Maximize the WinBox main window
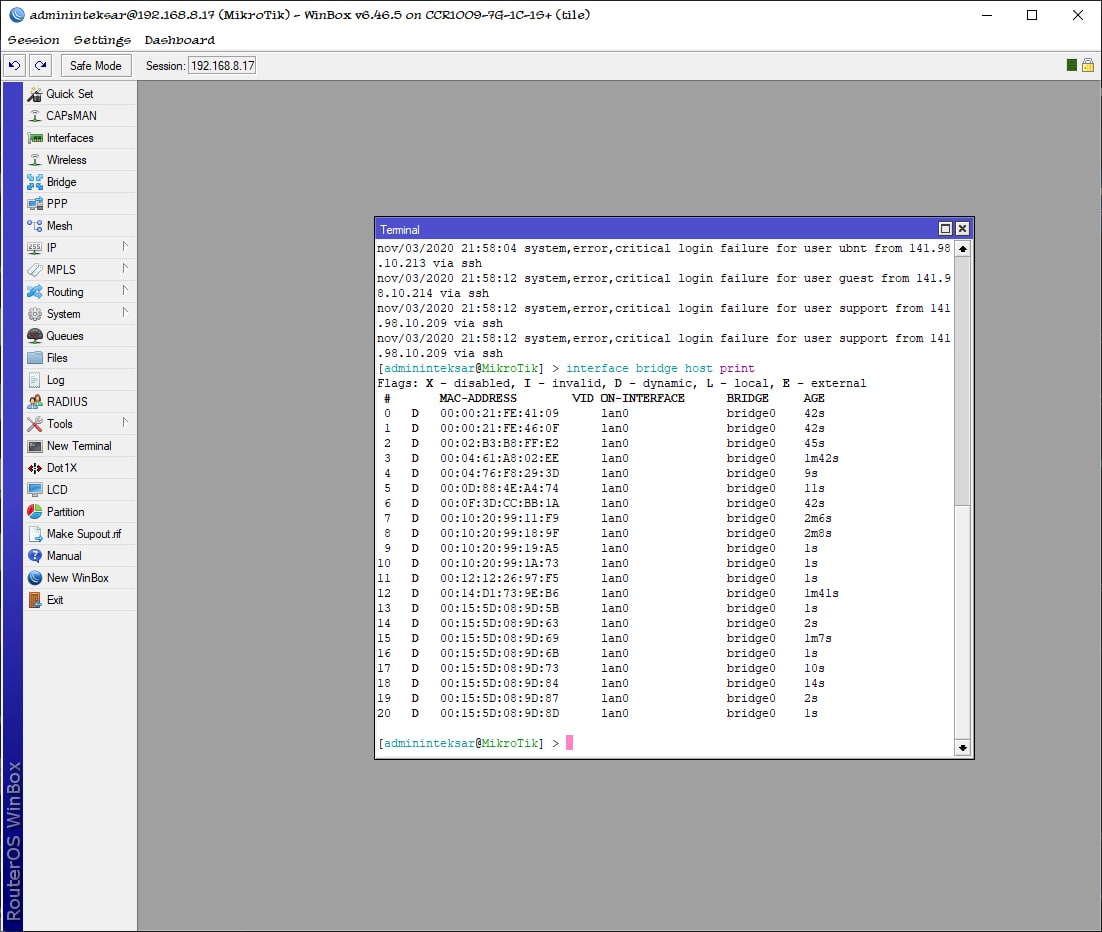 (1032, 15)
